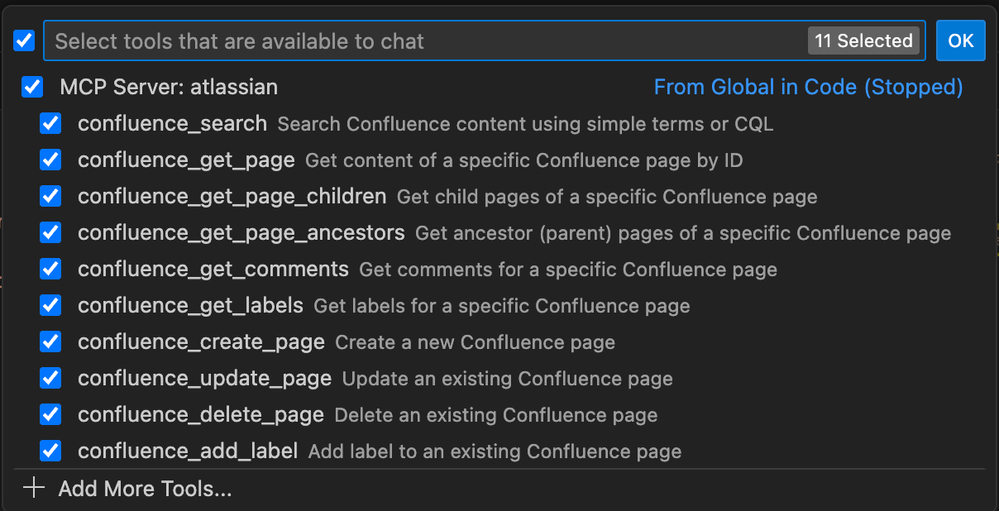Select the confluence_delete_page description text
This screenshot has height=511, width=999.
click(496, 415)
